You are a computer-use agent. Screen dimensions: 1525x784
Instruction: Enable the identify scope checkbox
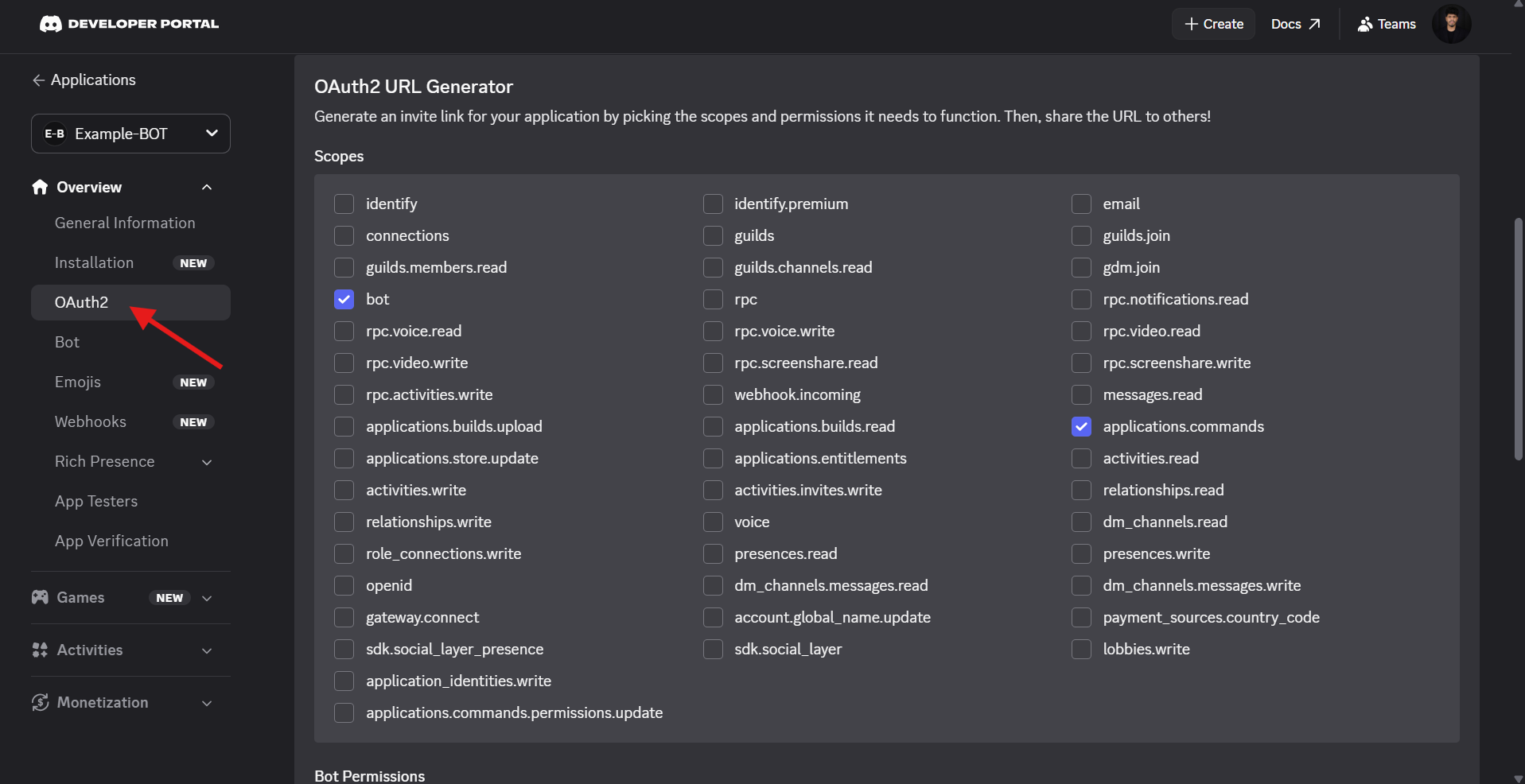click(344, 204)
